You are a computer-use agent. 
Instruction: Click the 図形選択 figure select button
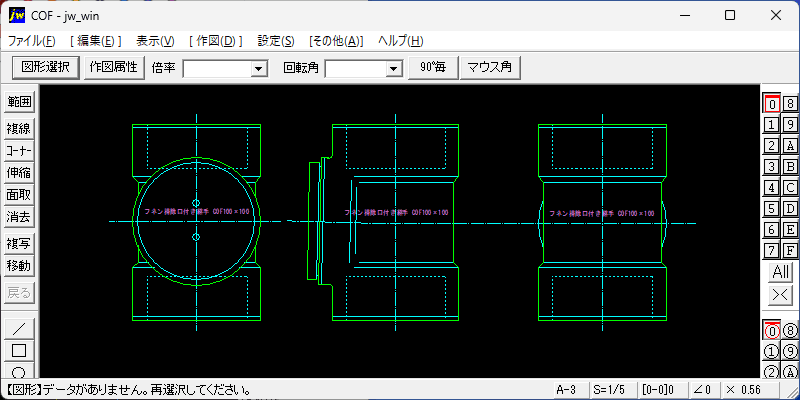(45, 67)
